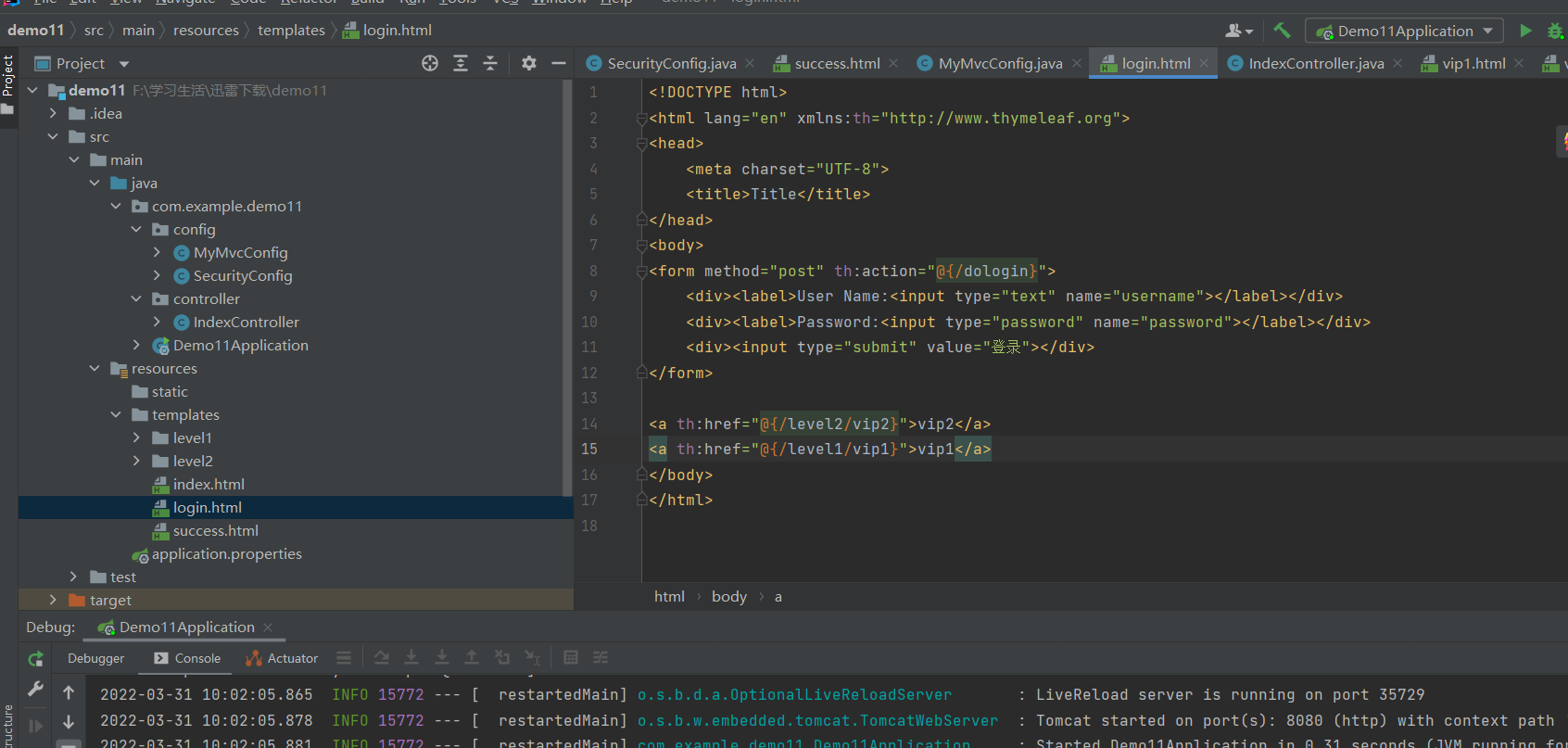This screenshot has width=1568, height=748.
Task: Click 'resources' in the breadcrumb path
Action: [206, 31]
